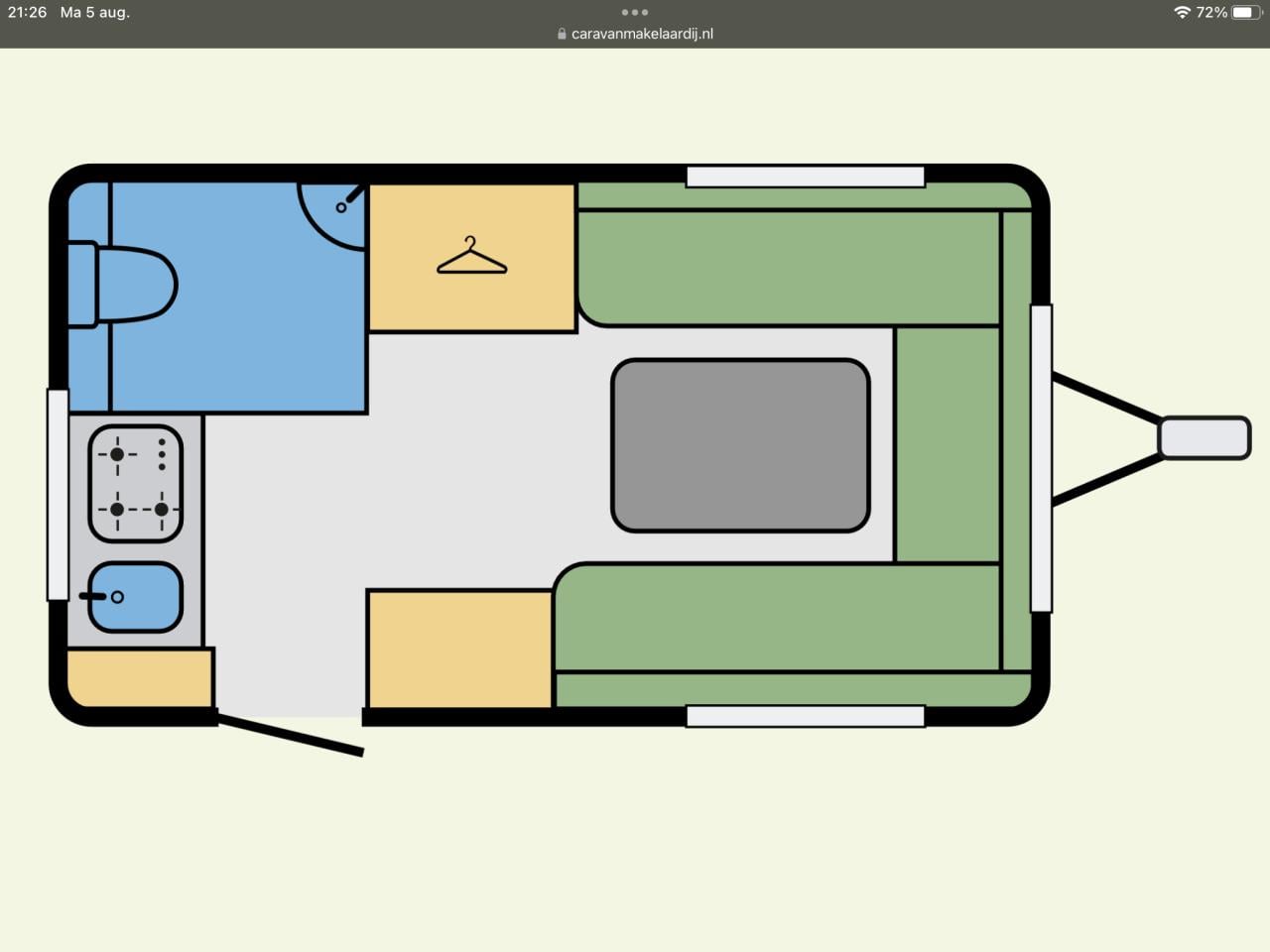Click the lower green bench seat
Viewport: 1270px width, 952px height.
tap(779, 617)
